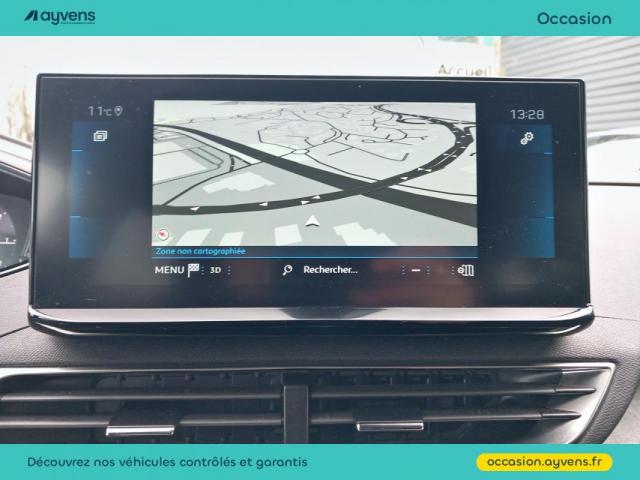Open the settings gears icon

point(527,138)
